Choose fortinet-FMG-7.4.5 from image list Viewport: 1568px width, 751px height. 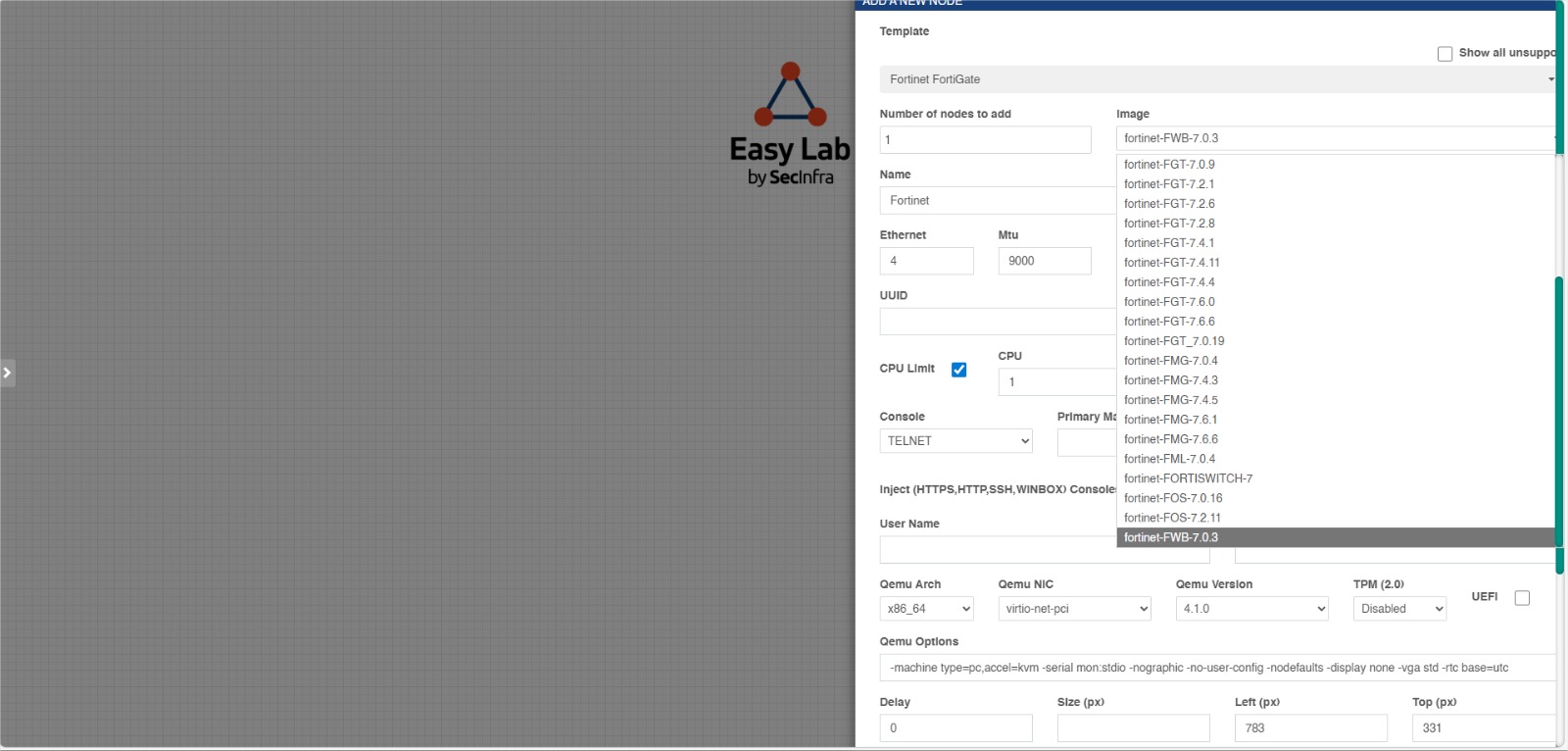click(1336, 400)
